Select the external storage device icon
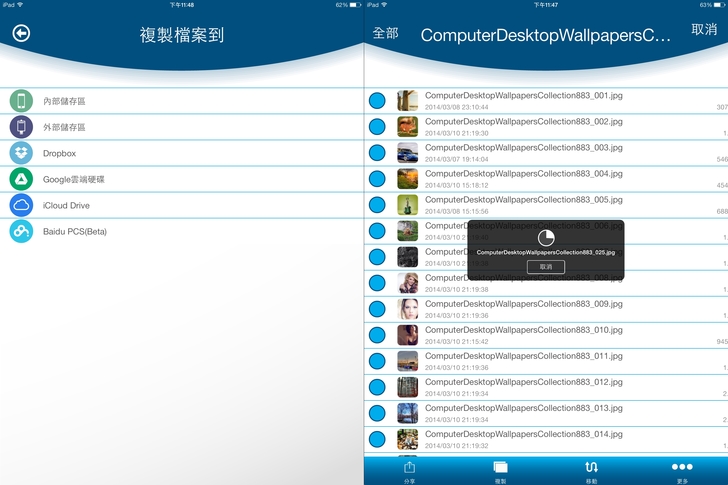The width and height of the screenshot is (728, 485). click(21, 127)
